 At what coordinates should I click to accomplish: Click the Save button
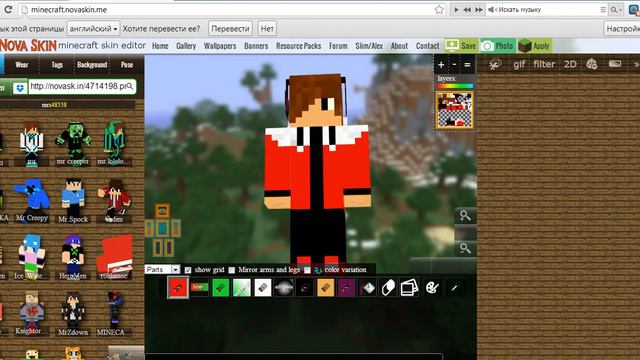tap(461, 46)
